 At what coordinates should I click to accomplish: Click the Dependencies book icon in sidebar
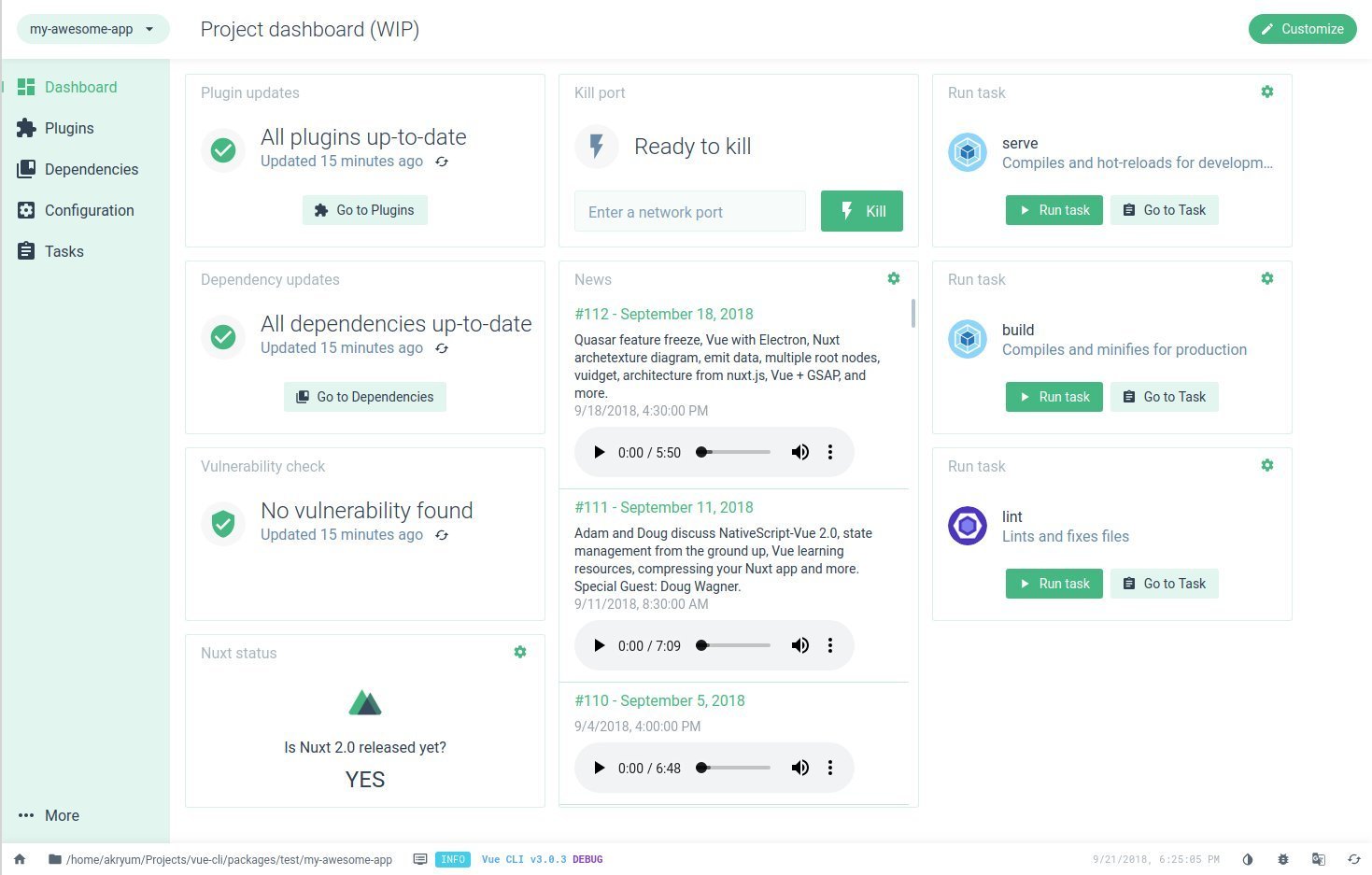[x=26, y=169]
